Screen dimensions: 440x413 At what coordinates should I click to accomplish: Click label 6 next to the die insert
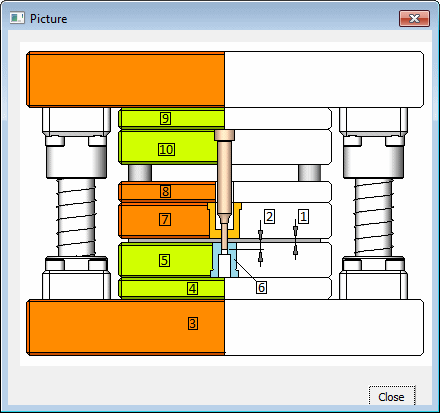262,287
